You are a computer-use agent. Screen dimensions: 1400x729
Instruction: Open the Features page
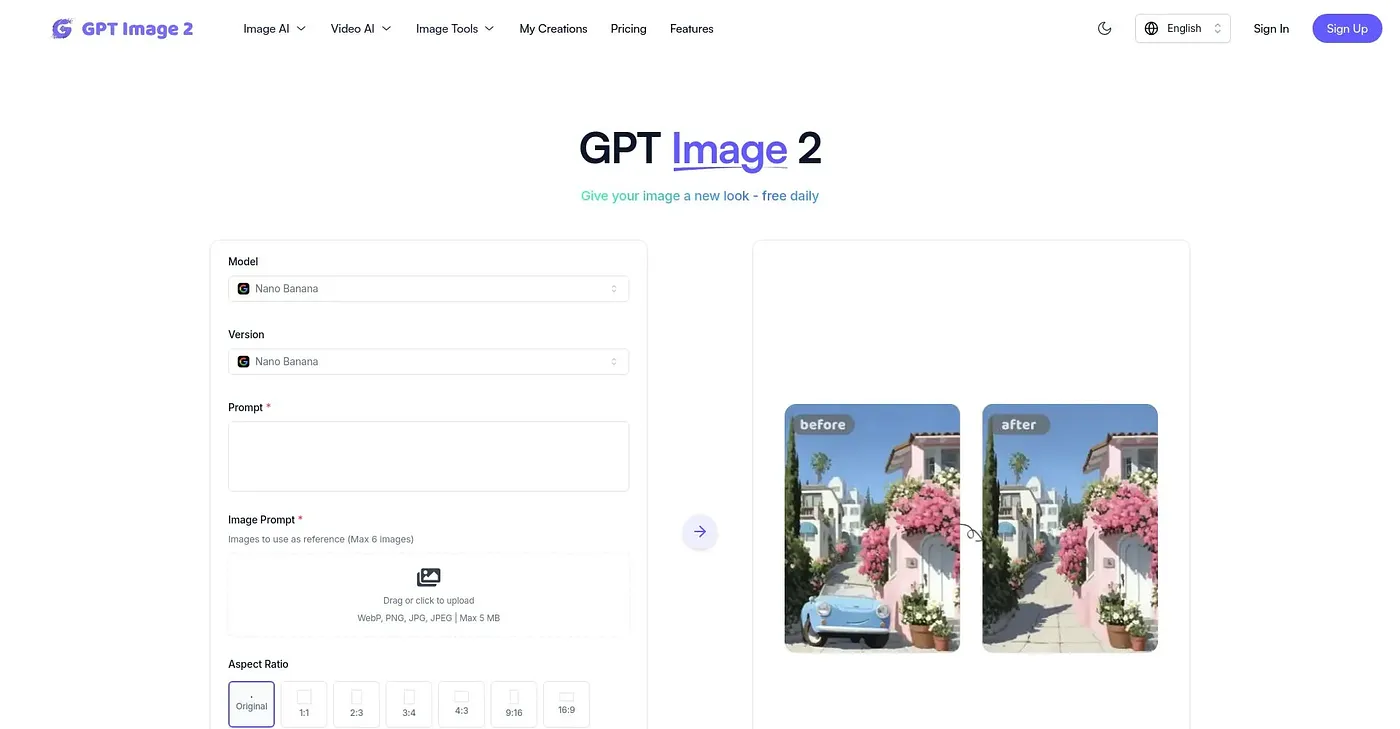point(692,29)
